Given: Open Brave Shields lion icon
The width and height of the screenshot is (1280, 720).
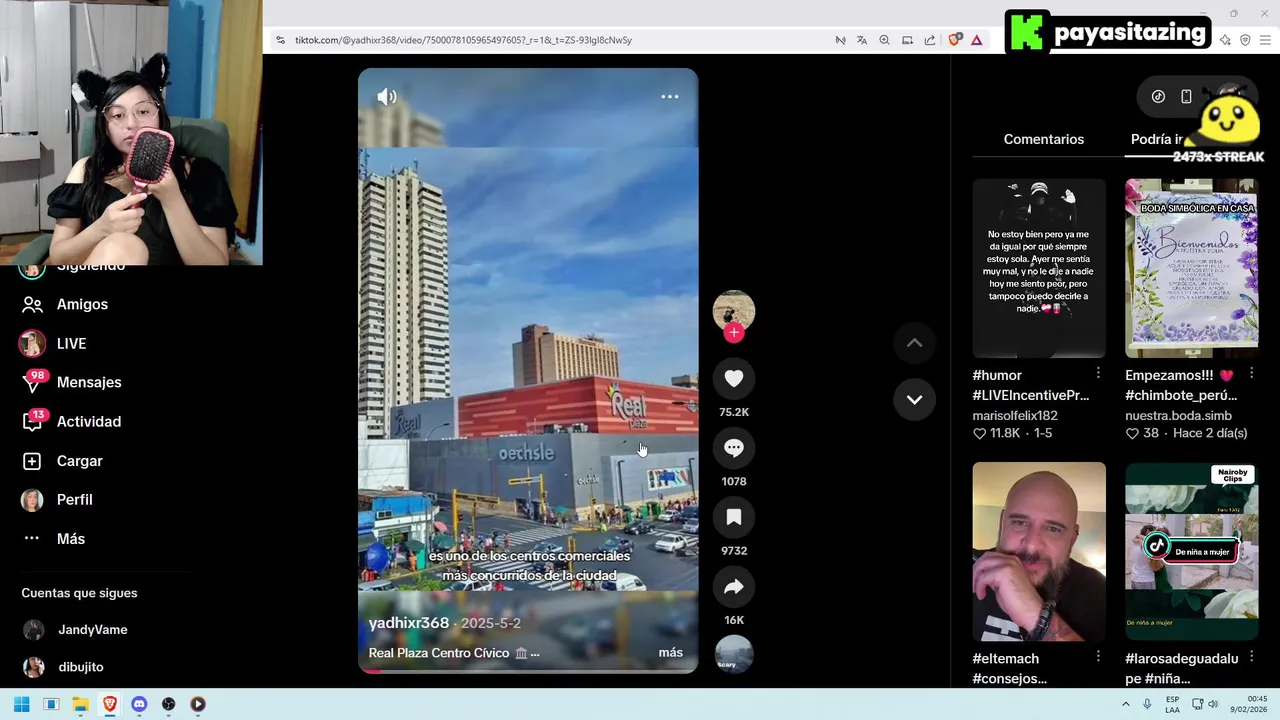Looking at the screenshot, I should coord(955,40).
